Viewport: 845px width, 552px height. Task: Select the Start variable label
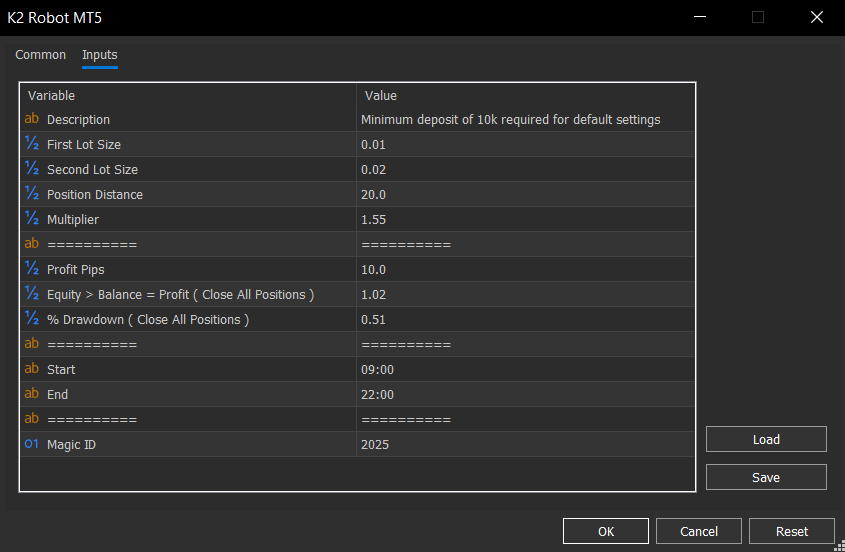61,369
